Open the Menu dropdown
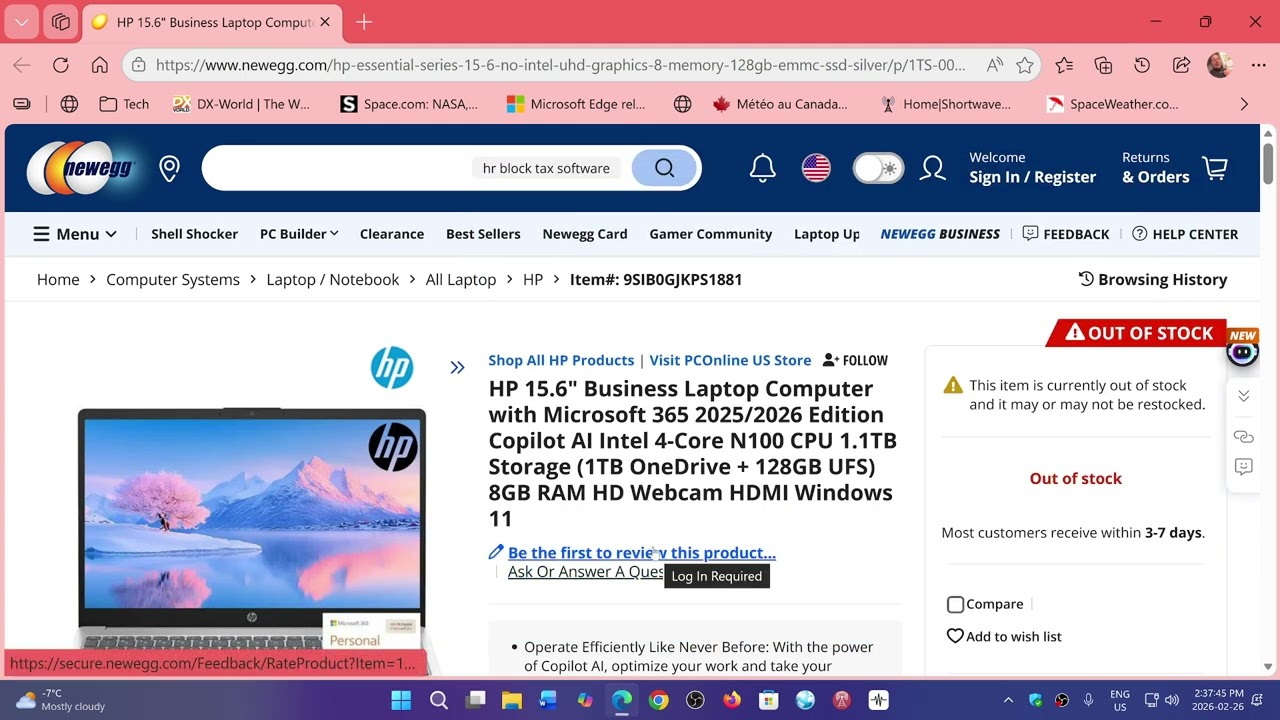1280x720 pixels. [75, 234]
